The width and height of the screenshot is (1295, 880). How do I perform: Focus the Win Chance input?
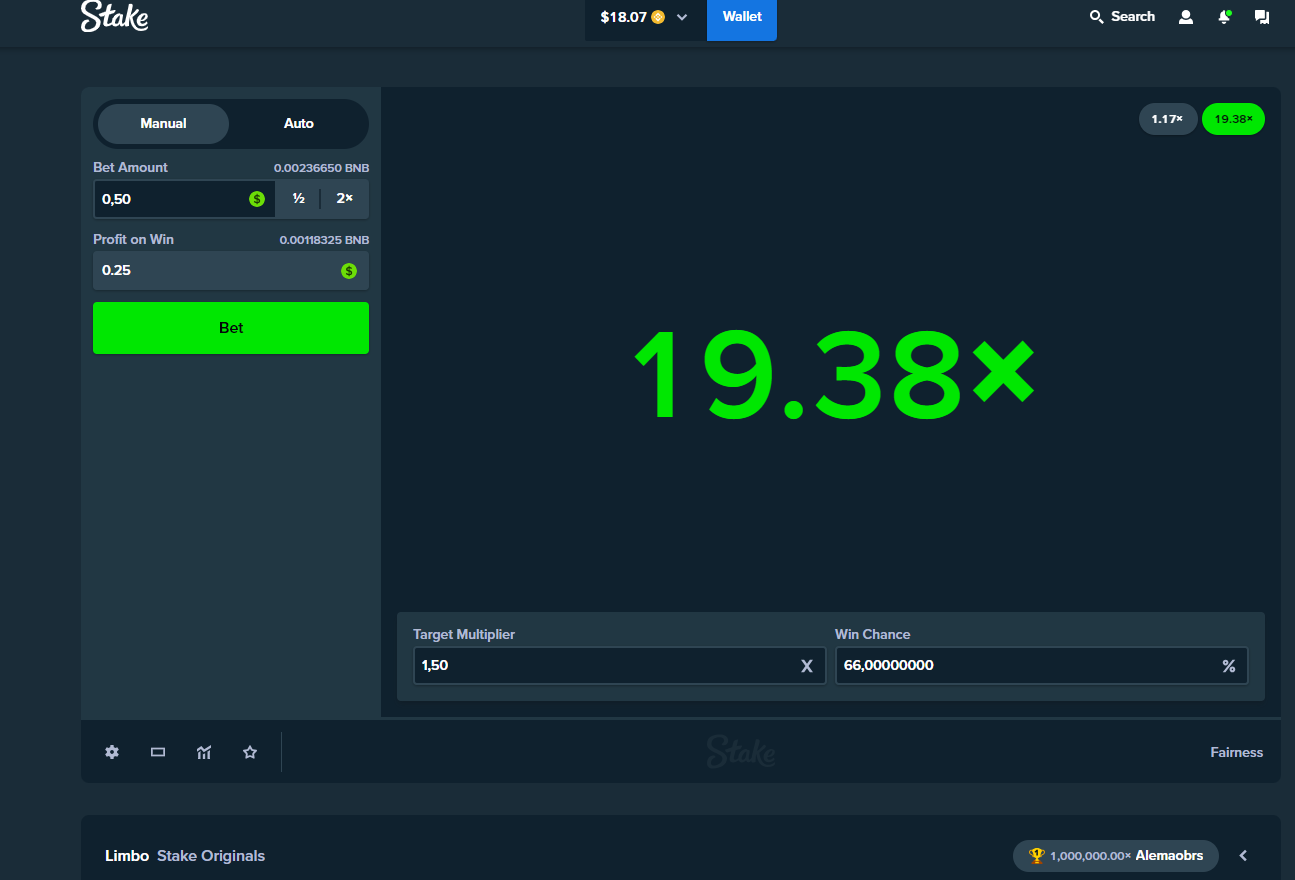(x=1041, y=666)
